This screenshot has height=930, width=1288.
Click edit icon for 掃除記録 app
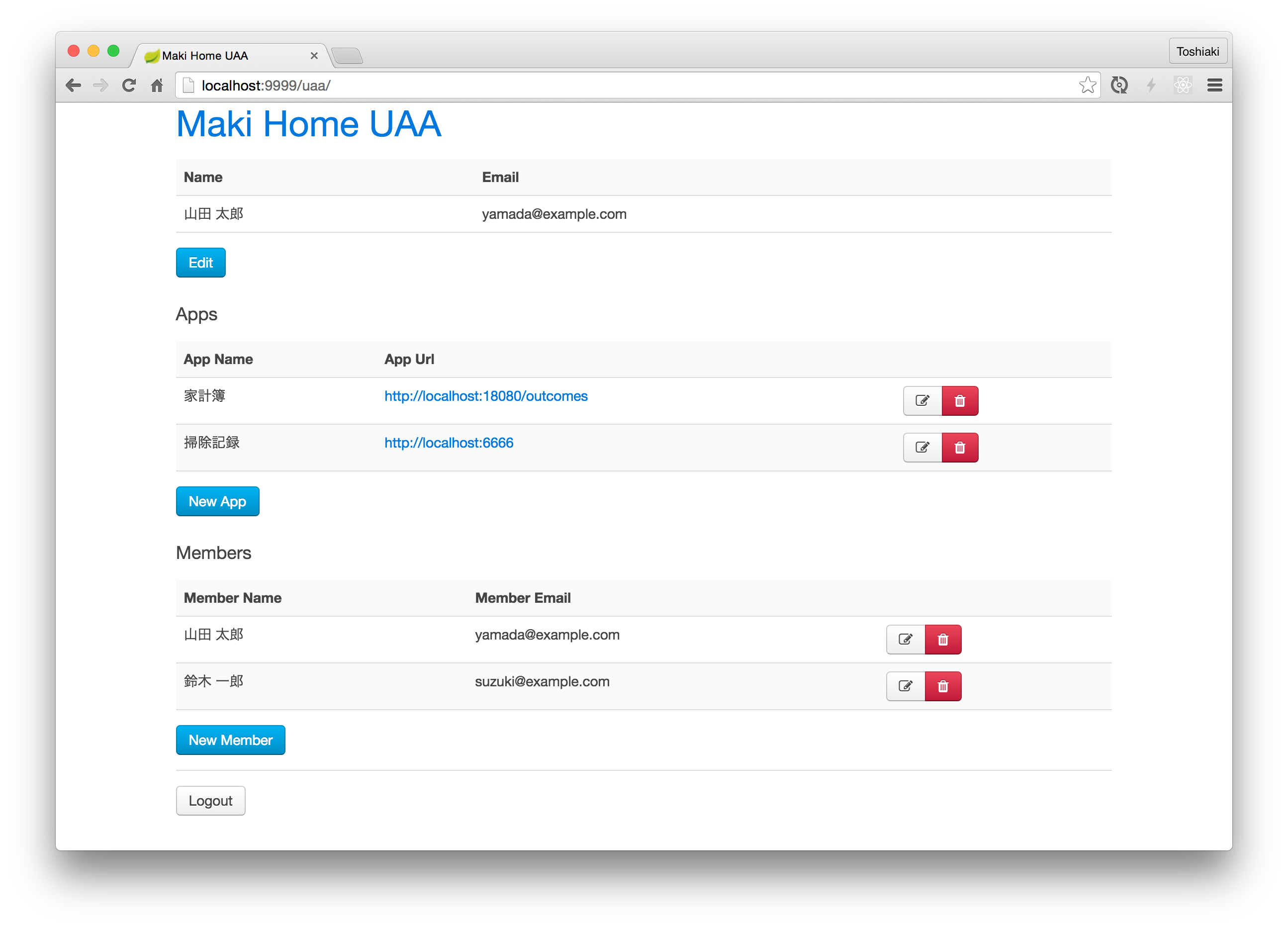click(x=922, y=448)
